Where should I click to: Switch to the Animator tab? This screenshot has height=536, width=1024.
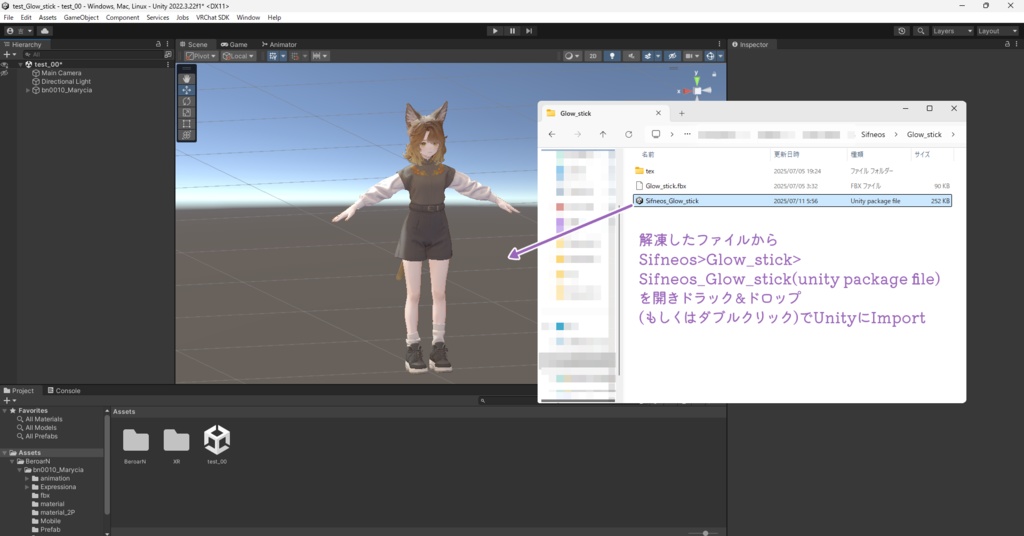[279, 44]
